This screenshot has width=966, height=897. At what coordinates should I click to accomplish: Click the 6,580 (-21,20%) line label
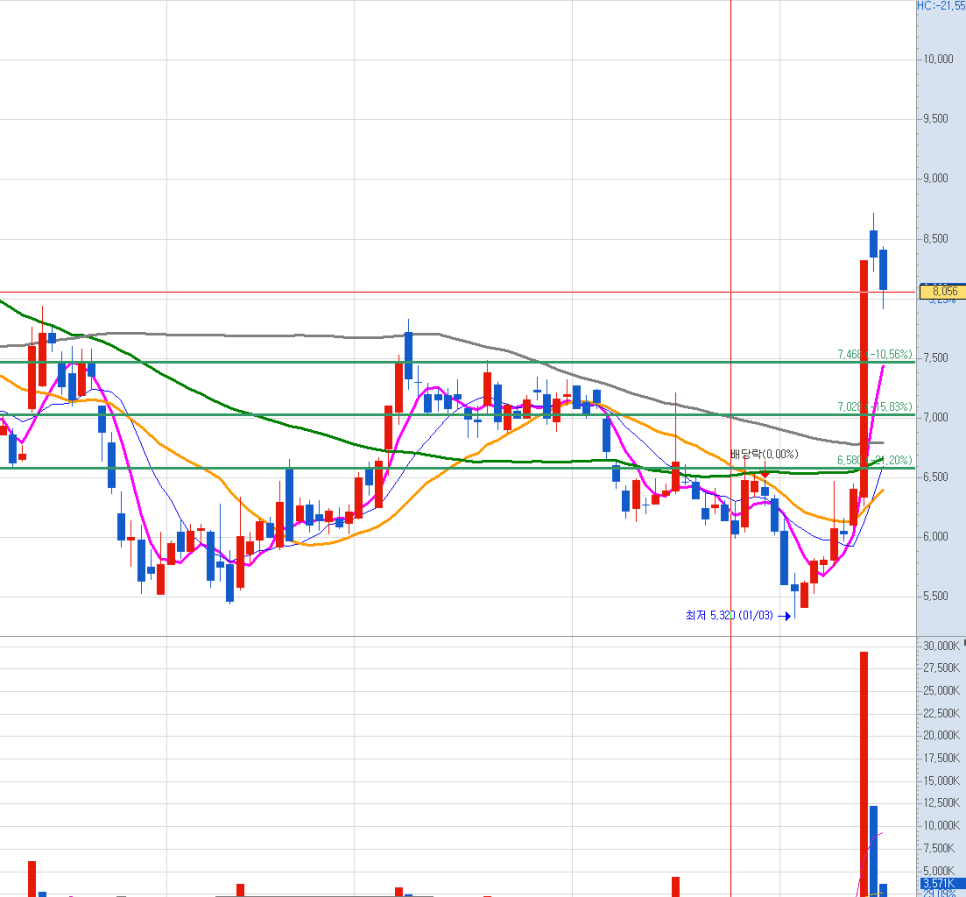[x=874, y=460]
